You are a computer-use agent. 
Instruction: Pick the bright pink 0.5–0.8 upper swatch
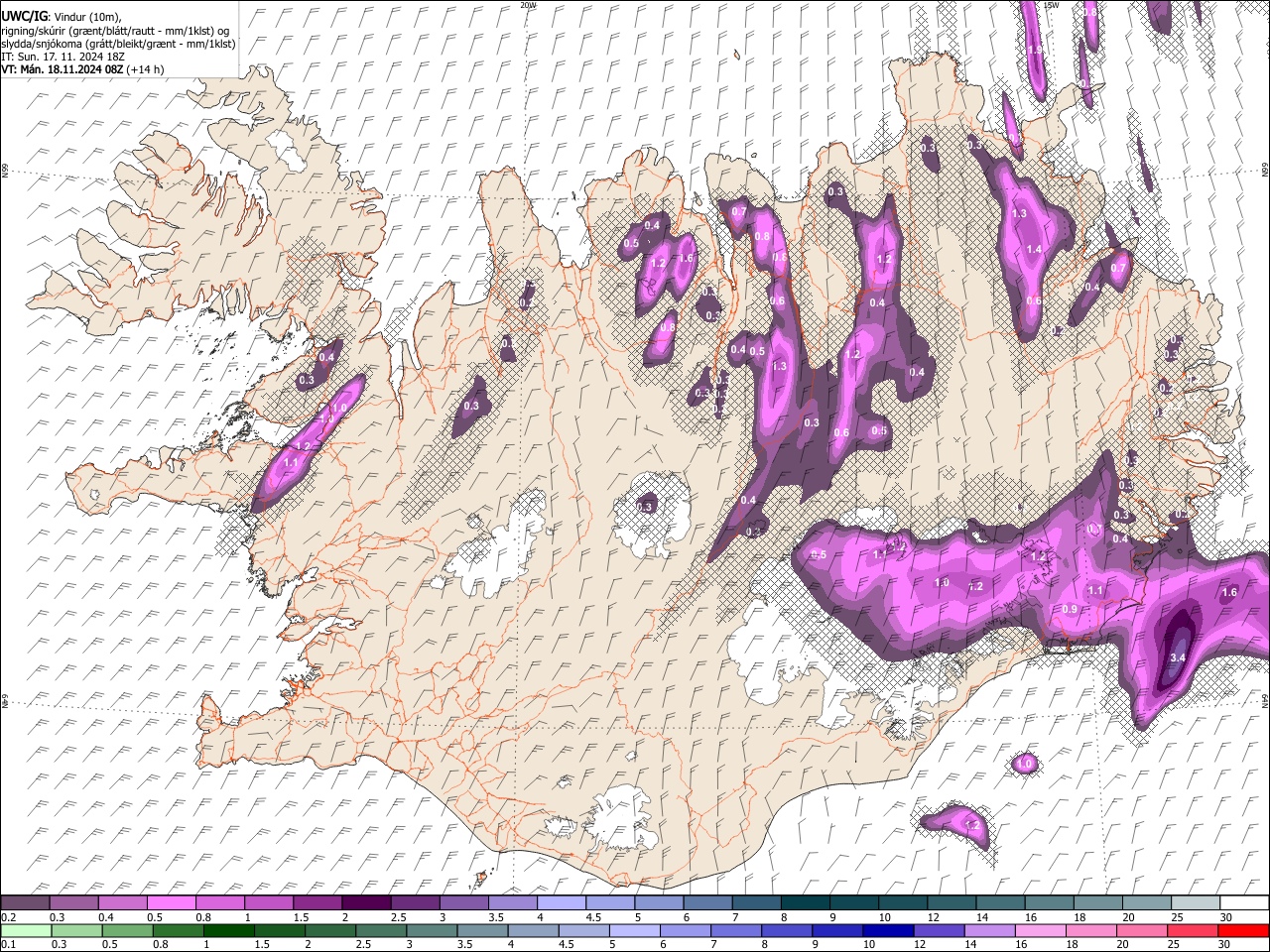(x=171, y=902)
